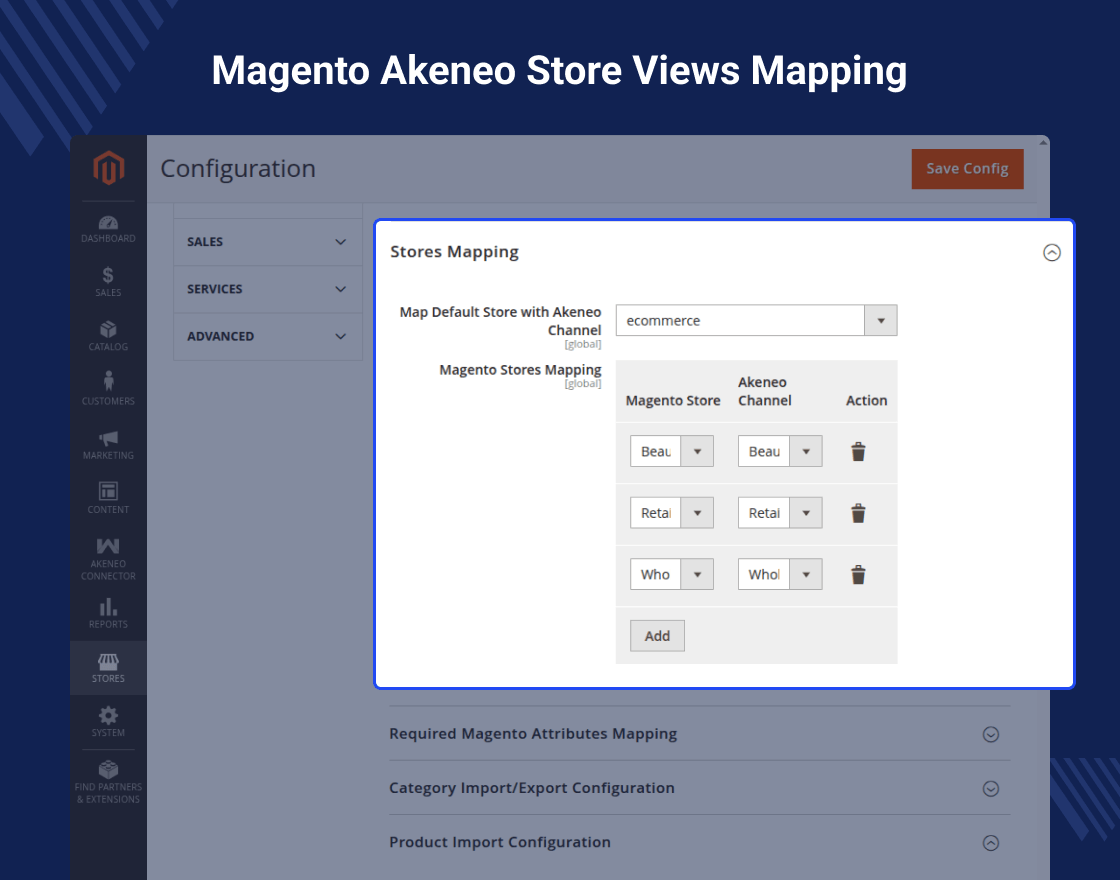Open Akeneo Channel dropdown showing Retai

(780, 513)
